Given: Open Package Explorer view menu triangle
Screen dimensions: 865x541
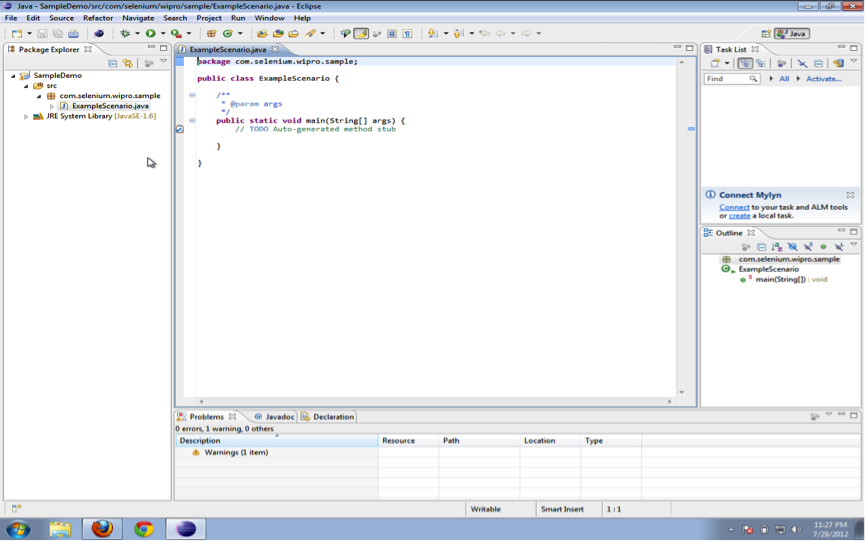Looking at the screenshot, I should click(164, 62).
